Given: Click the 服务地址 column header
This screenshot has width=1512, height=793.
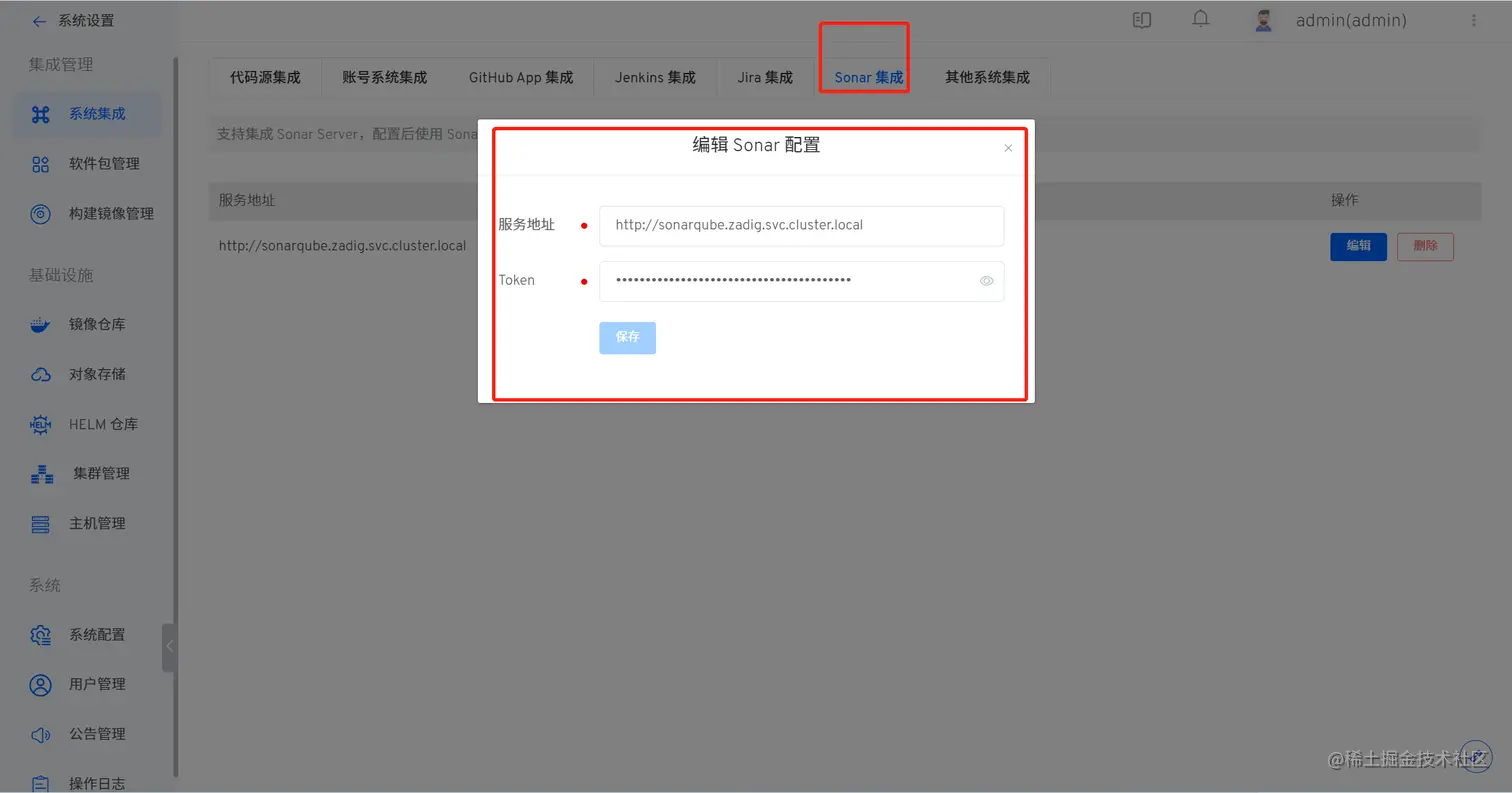Looking at the screenshot, I should (x=247, y=200).
